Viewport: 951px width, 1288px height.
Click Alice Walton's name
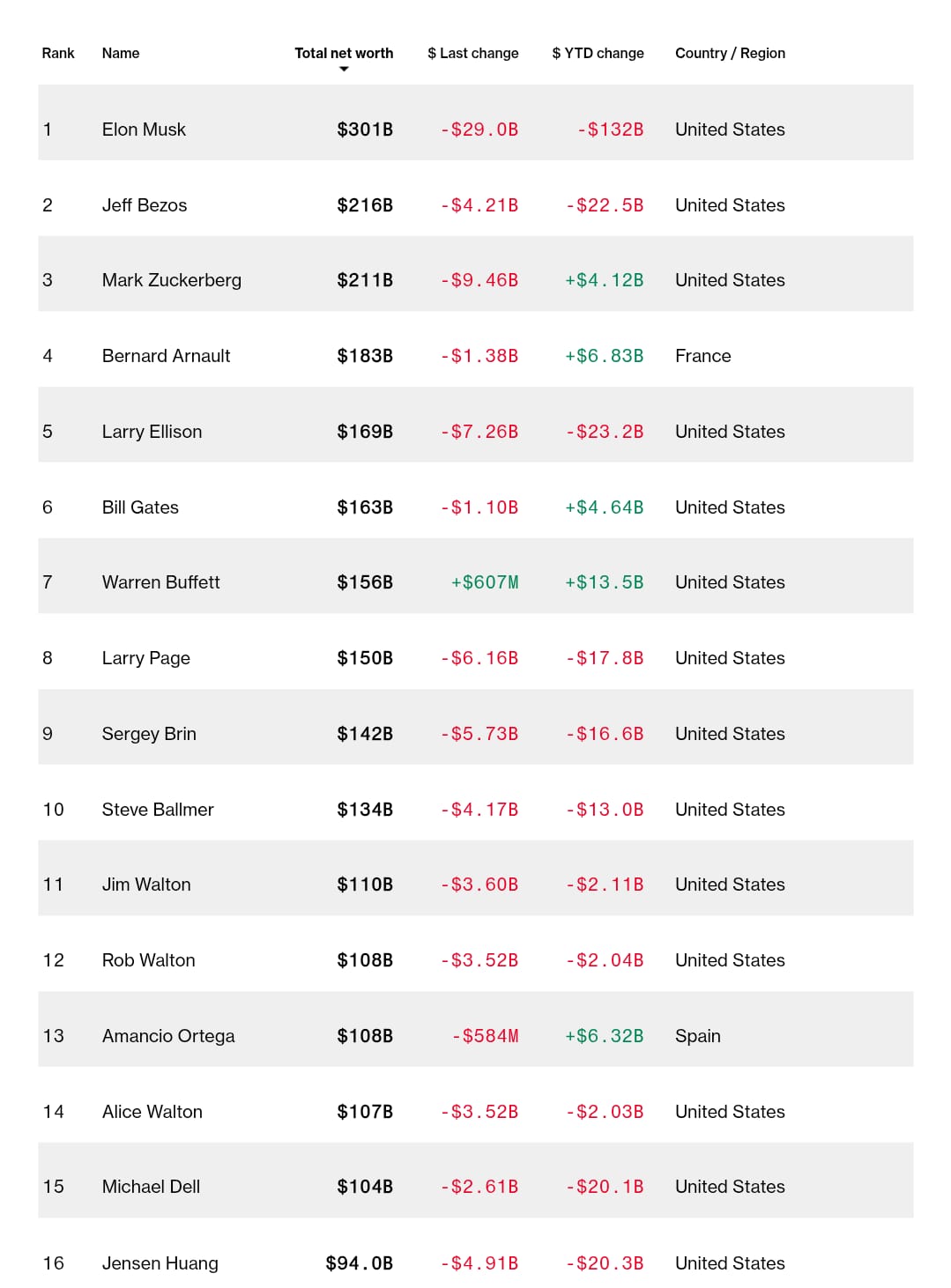[x=152, y=1112]
